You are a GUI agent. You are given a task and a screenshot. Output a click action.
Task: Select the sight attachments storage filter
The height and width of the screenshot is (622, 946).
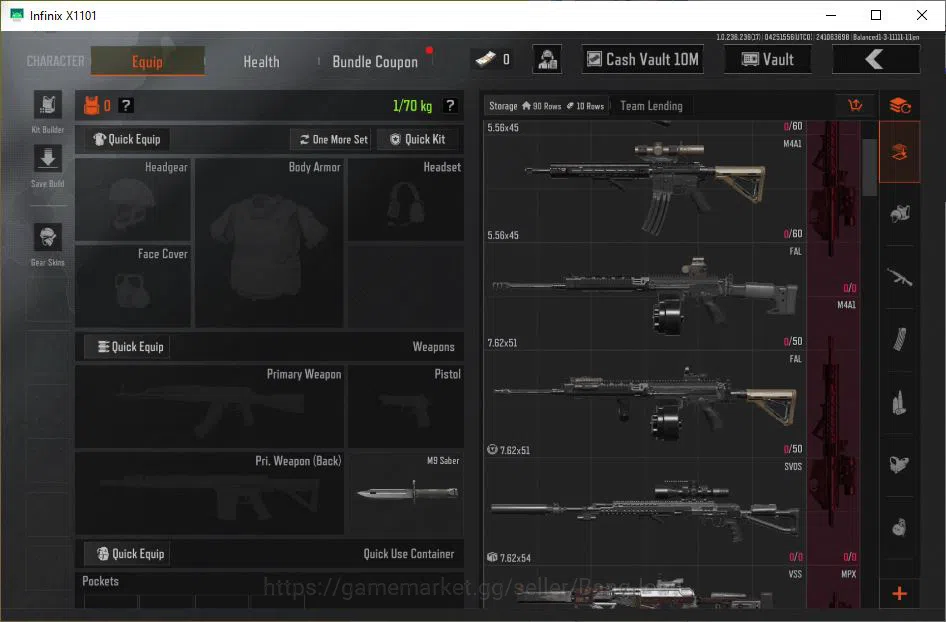900,465
